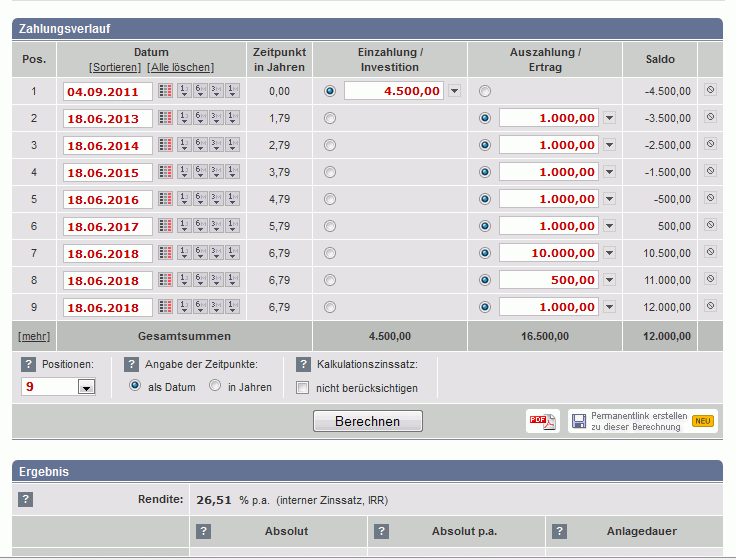Open amount dropdown arrow in position 9
736x560 pixels.
coord(609,307)
